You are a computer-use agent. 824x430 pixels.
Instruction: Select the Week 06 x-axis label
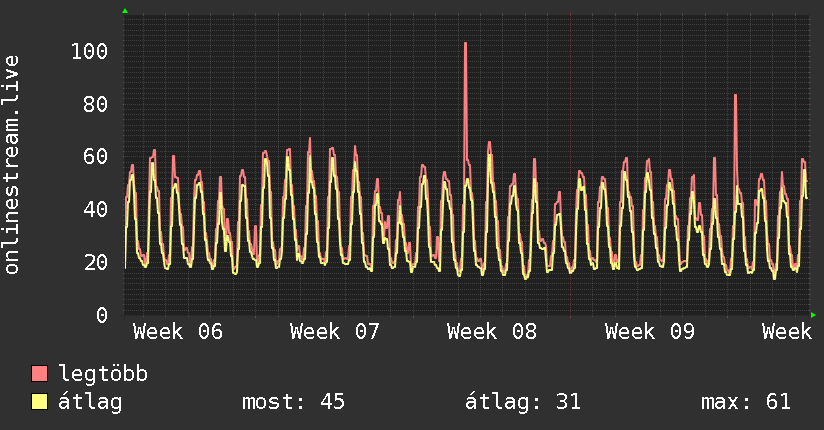tap(178, 332)
